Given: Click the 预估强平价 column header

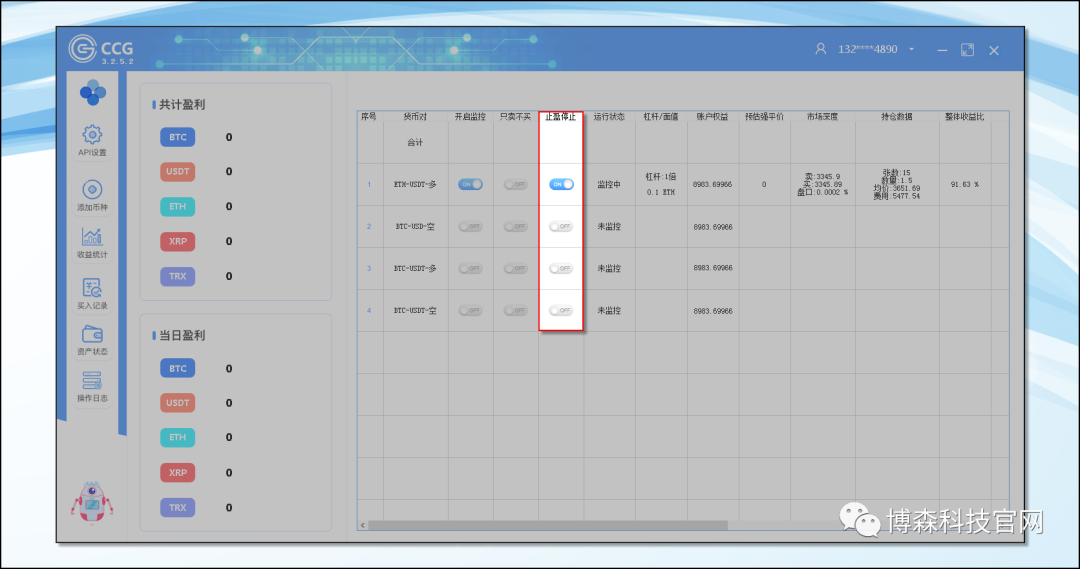Looking at the screenshot, I should point(764,117).
